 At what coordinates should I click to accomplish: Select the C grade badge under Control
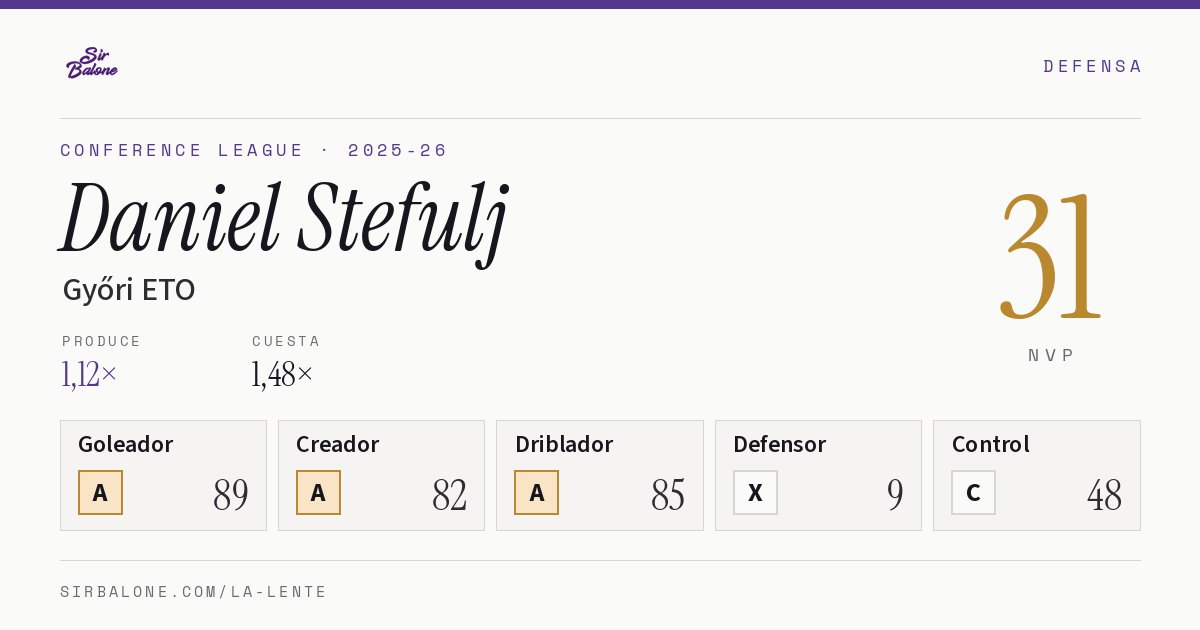coord(973,492)
